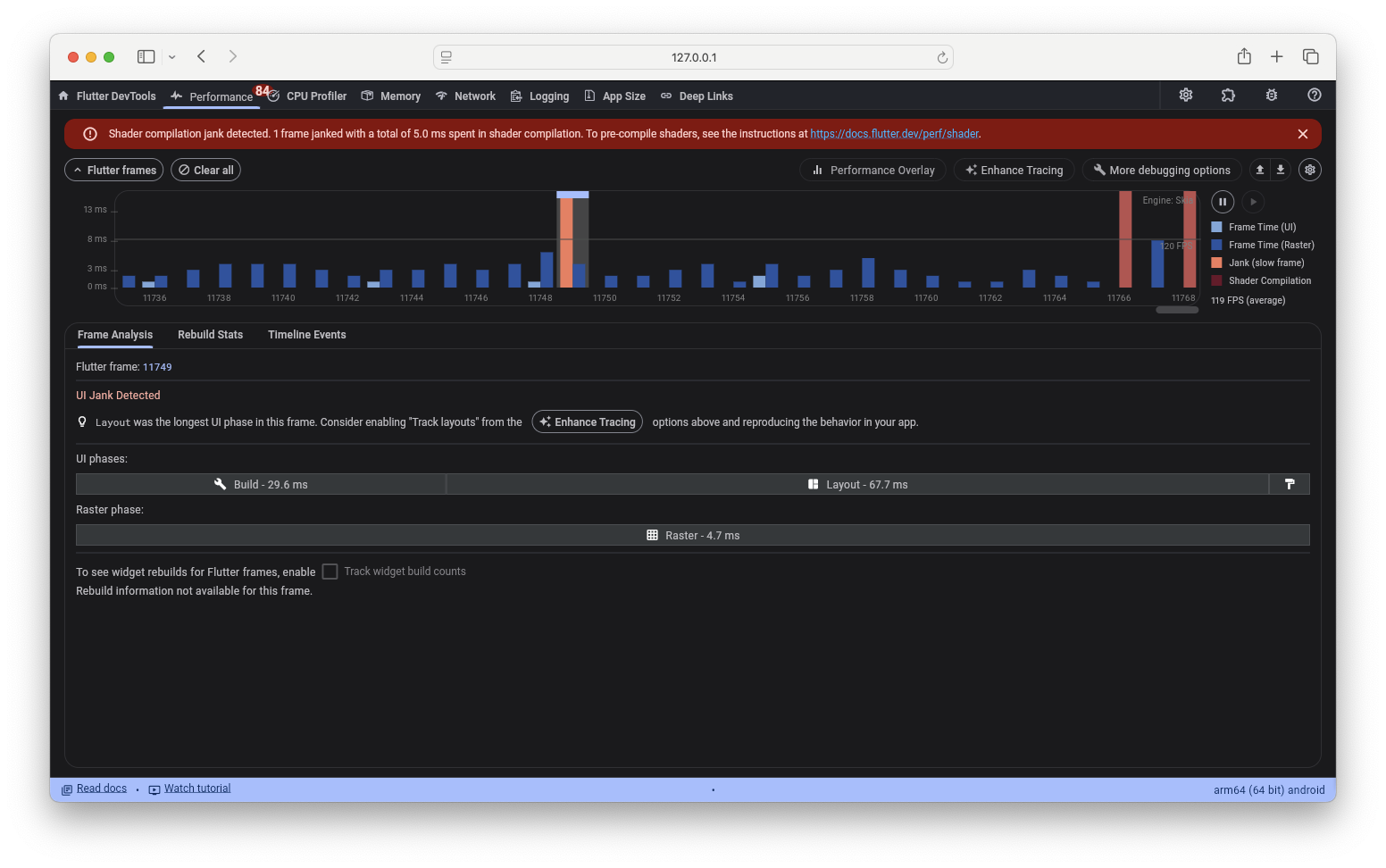
Task: Toggle the Safari sidebar
Action: click(146, 56)
